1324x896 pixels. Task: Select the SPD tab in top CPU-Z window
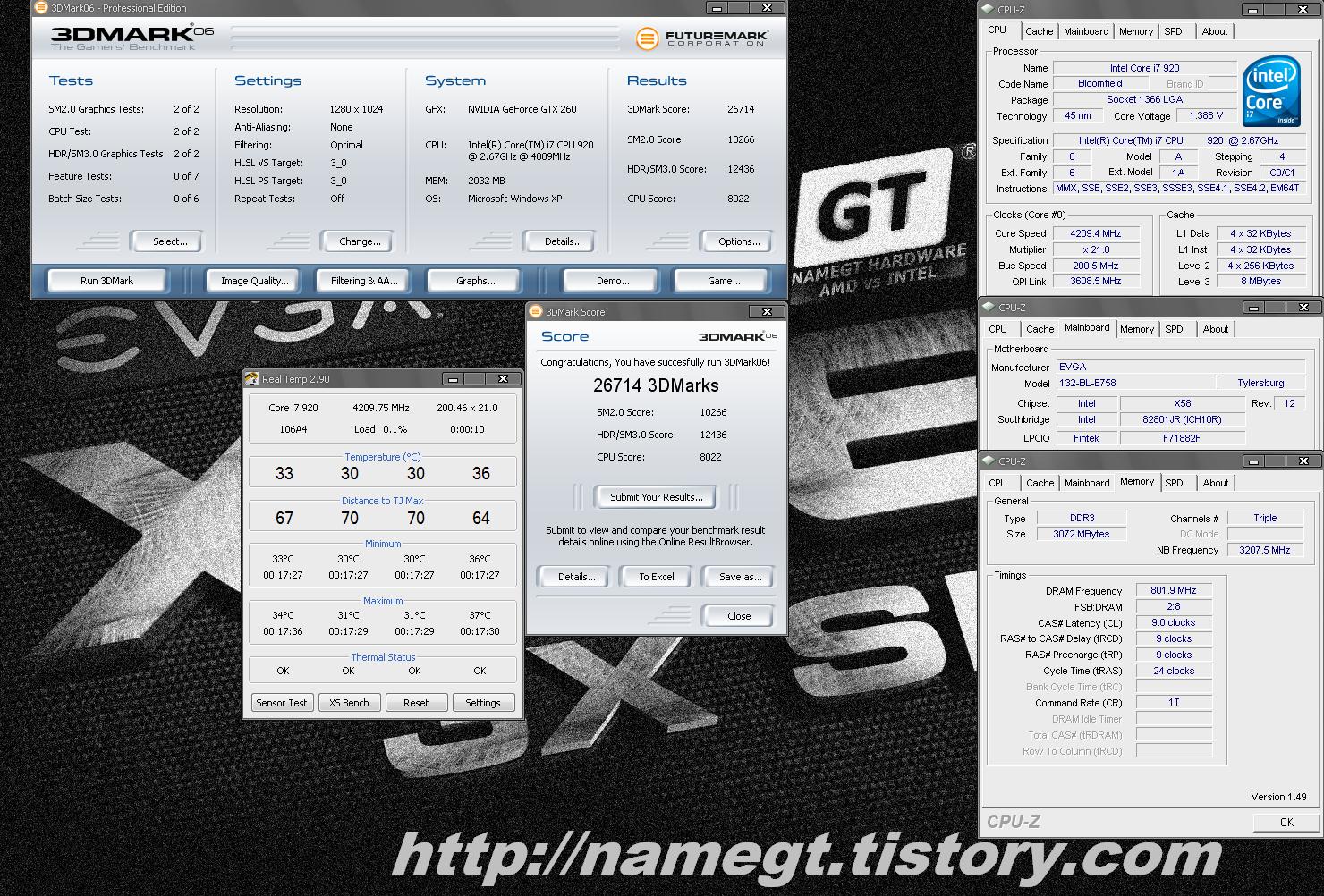click(1173, 31)
